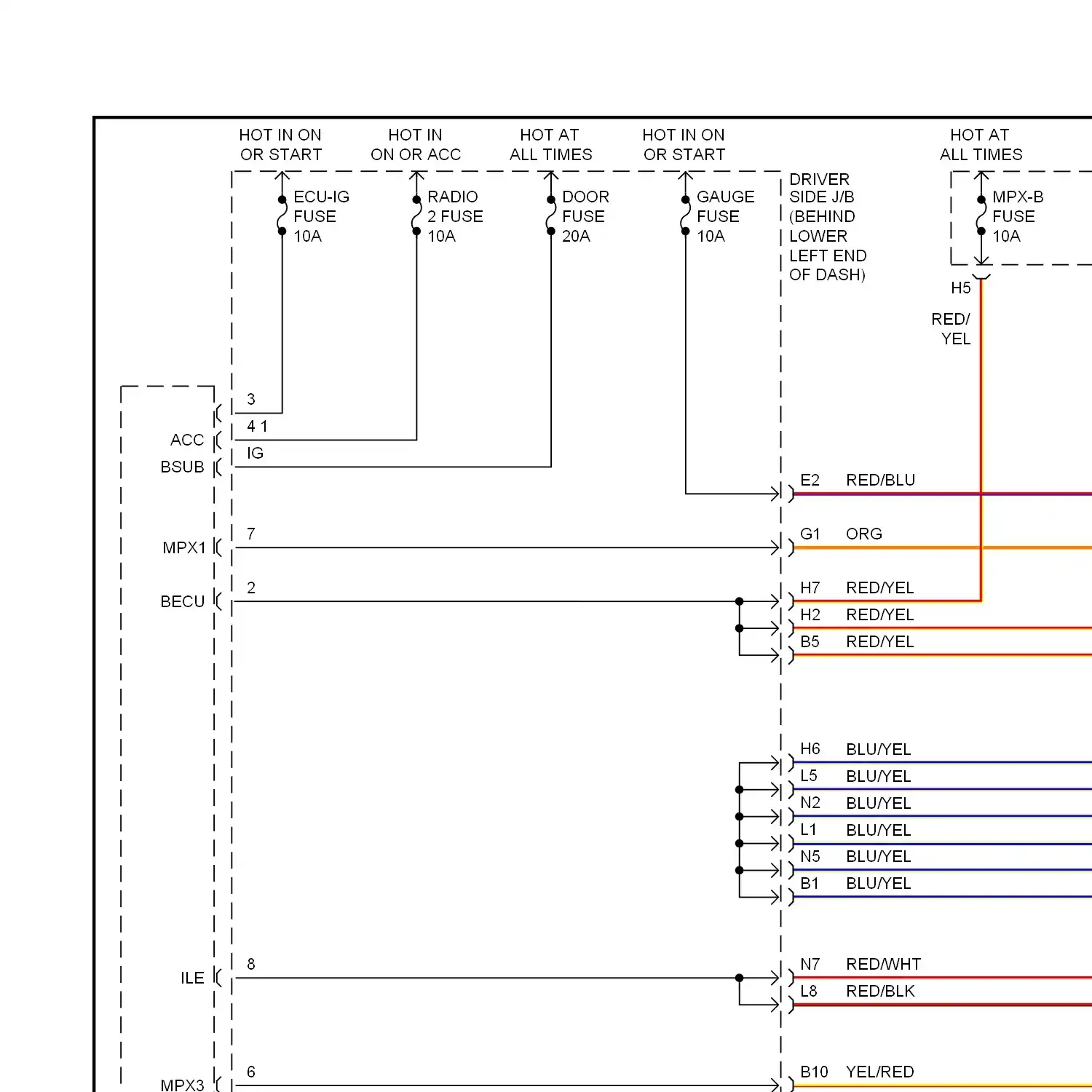Viewport: 1092px width, 1092px height.
Task: Select the H7 RED/YEL wire label
Action: click(x=857, y=588)
